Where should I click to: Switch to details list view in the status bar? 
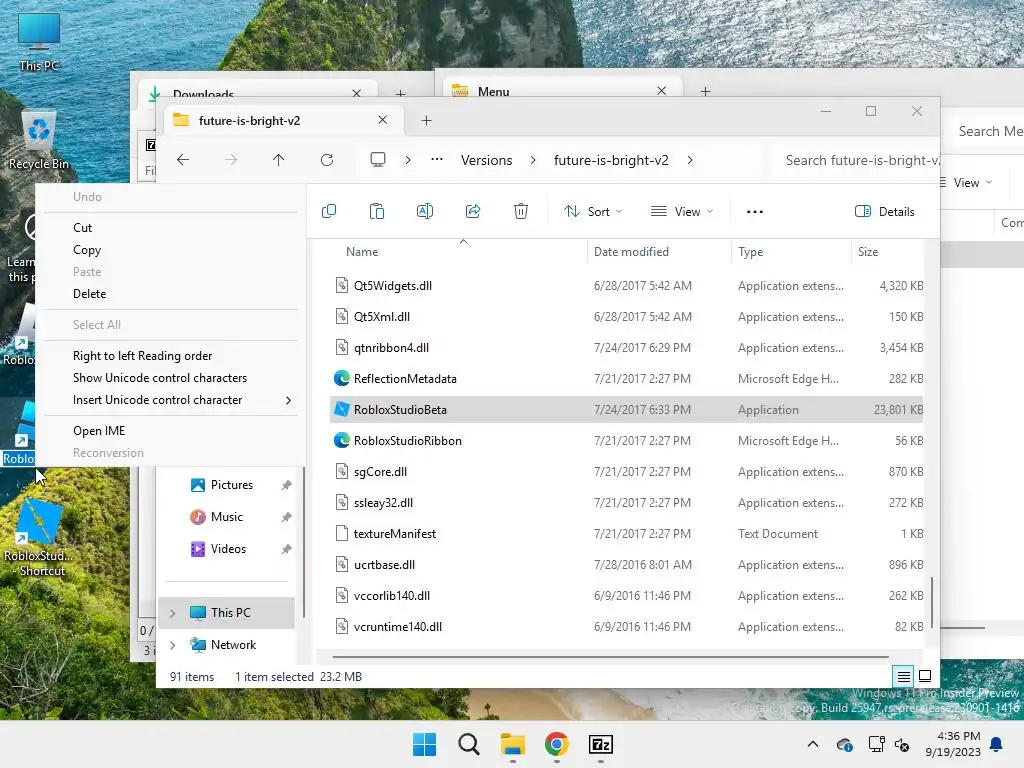click(903, 677)
